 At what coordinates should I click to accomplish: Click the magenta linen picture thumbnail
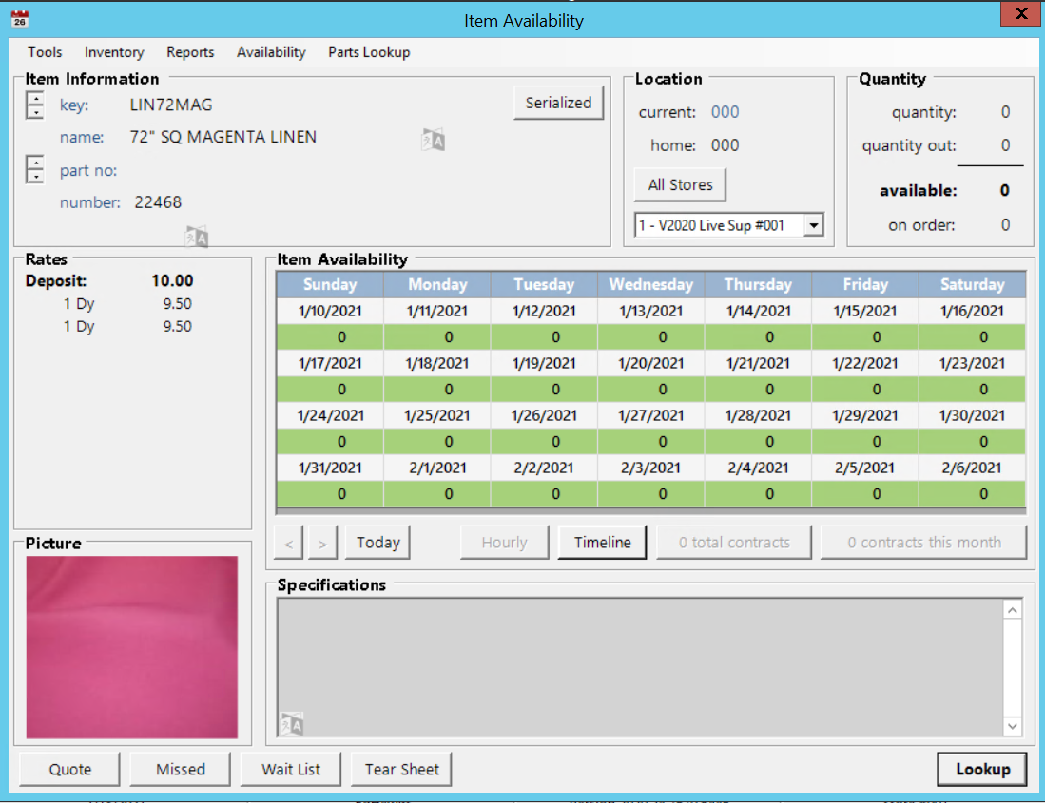132,647
